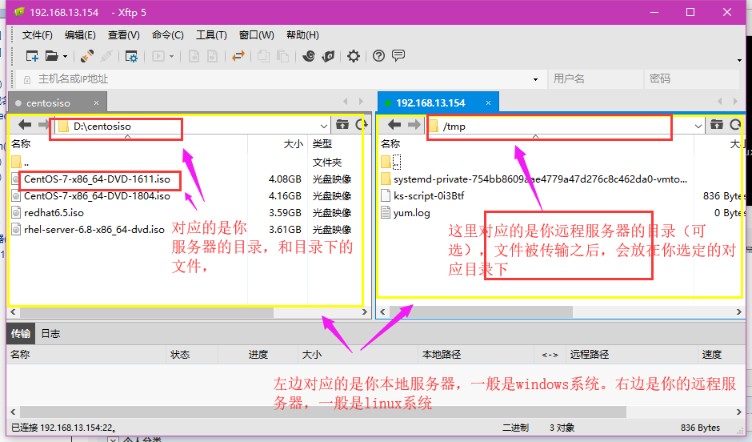
Task: Select CentOS-7-x86_64-DVD-1804.iso file
Action: 97,196
